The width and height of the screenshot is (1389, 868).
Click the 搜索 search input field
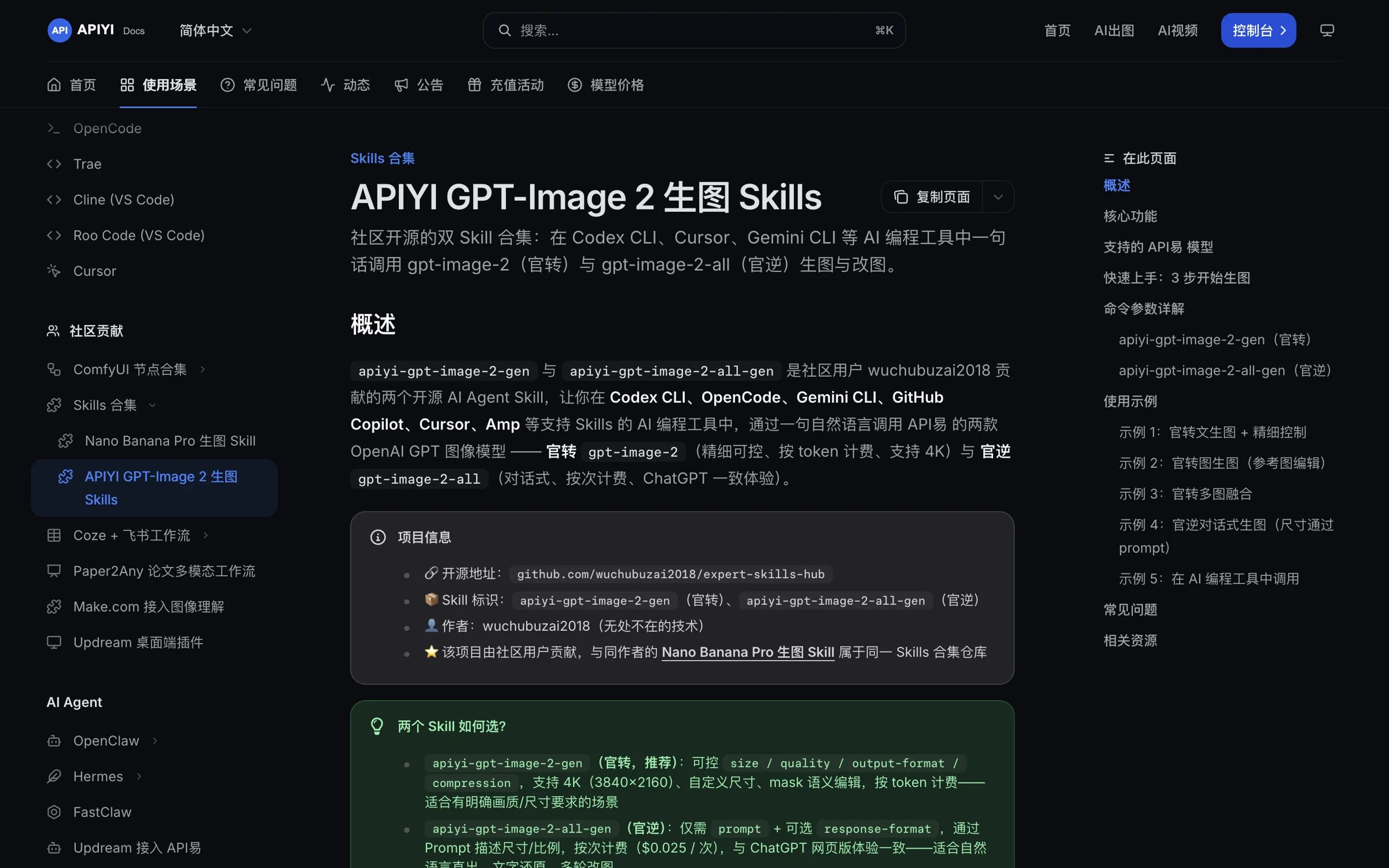[694, 30]
